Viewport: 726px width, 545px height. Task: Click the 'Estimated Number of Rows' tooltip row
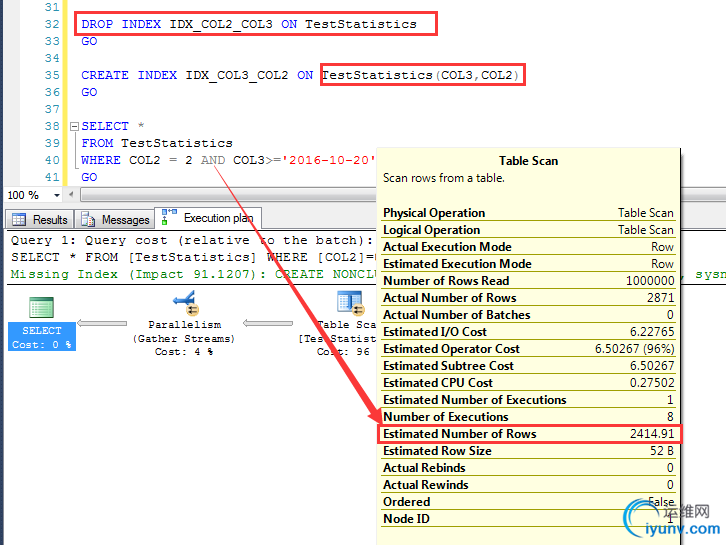tap(528, 434)
